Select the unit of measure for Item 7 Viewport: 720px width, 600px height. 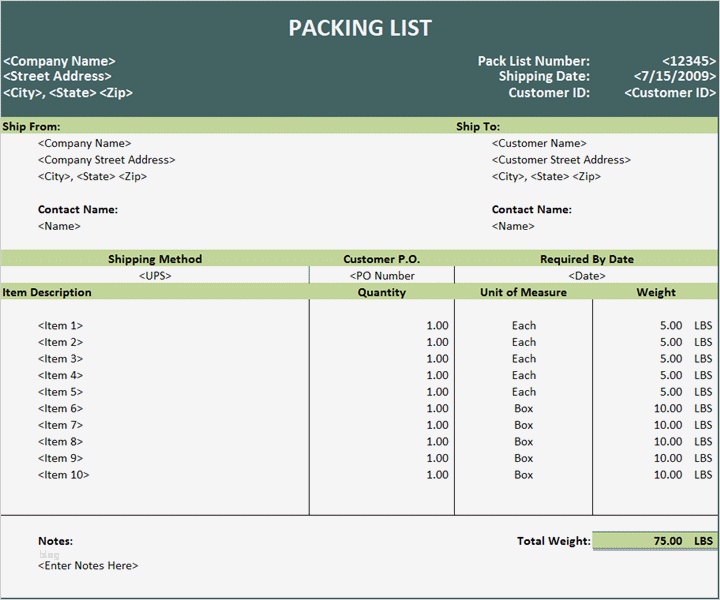524,425
